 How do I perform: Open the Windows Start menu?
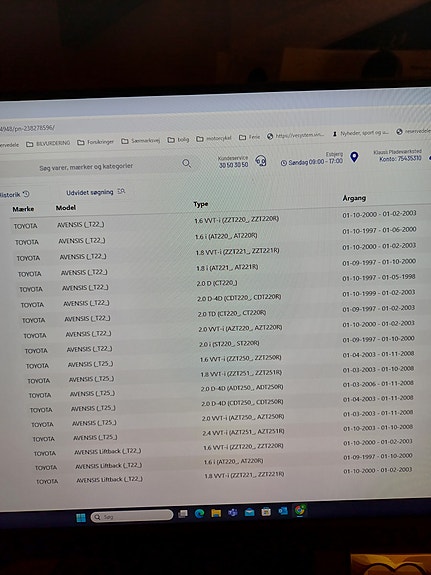coord(81,517)
